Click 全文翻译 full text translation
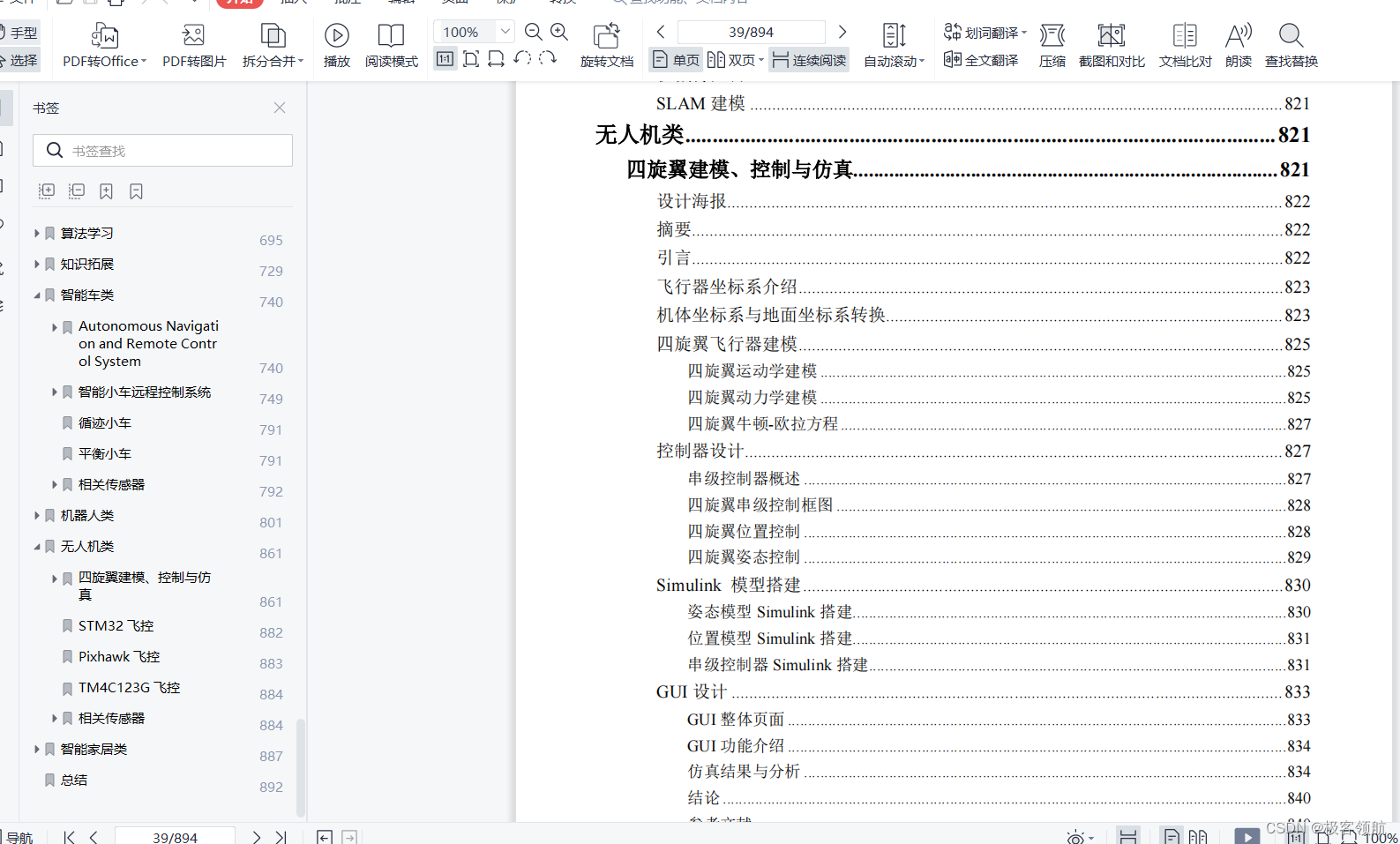Image resolution: width=1400 pixels, height=844 pixels. point(981,60)
